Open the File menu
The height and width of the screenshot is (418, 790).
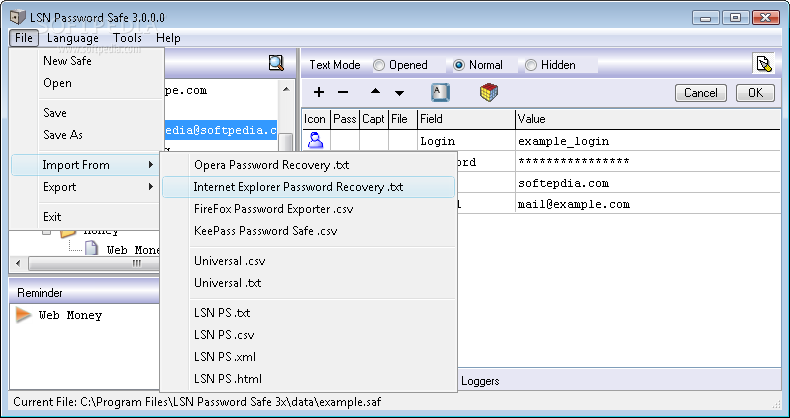point(24,38)
